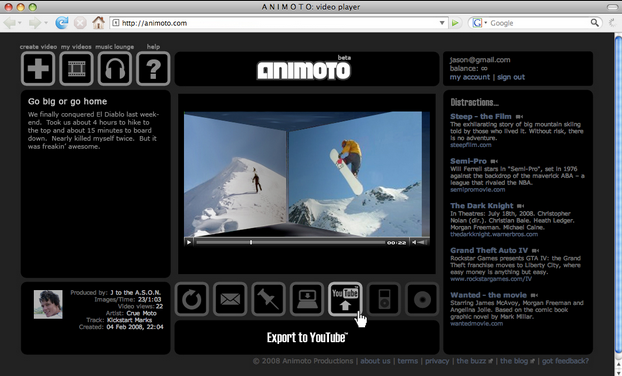Play the video with the play button
Screen dimensions: 622x376
coord(189,242)
